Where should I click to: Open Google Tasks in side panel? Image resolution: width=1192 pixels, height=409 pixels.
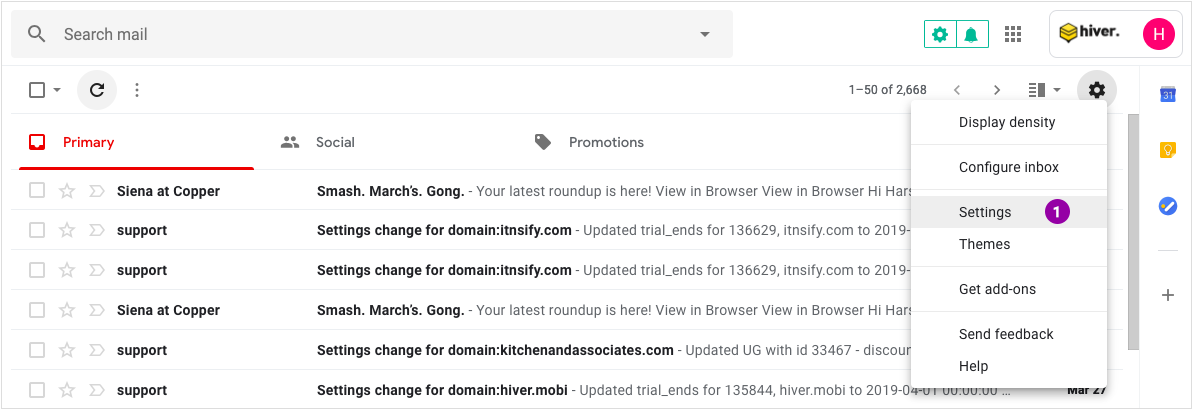point(1168,205)
